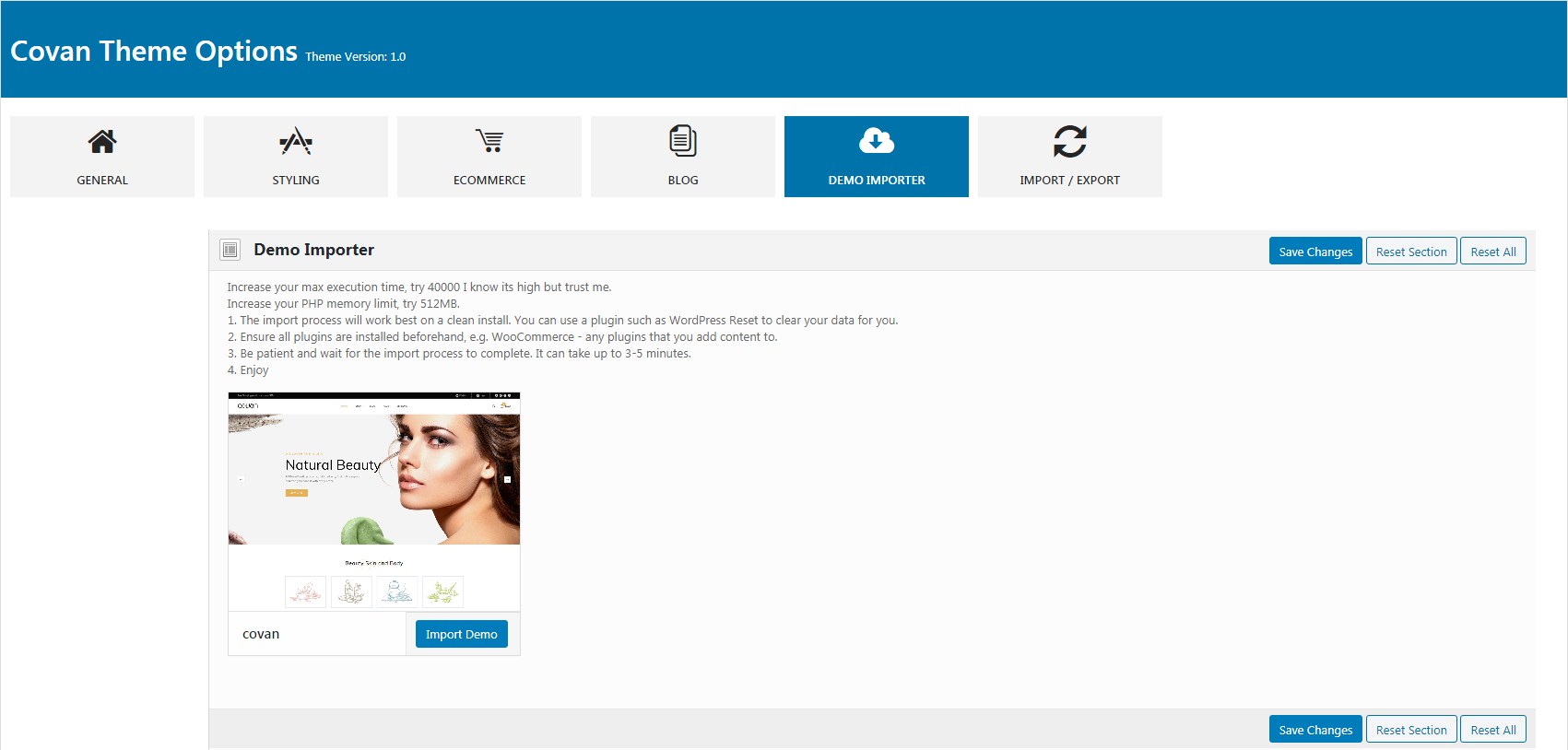Click the bottom Reset All button
This screenshot has height=750, width=1568.
click(x=1493, y=730)
